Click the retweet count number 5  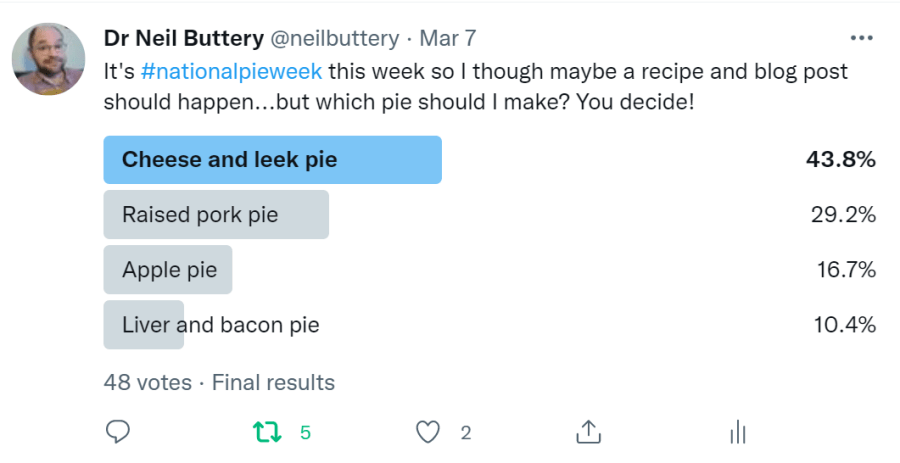coord(306,433)
